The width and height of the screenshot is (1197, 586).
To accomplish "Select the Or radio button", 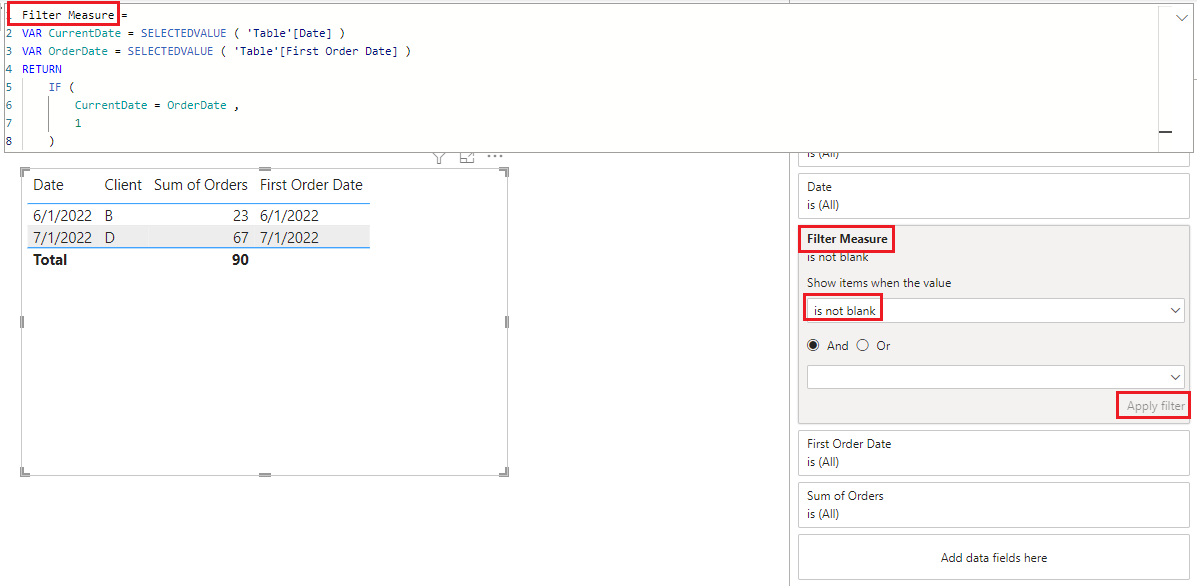I will (x=863, y=346).
